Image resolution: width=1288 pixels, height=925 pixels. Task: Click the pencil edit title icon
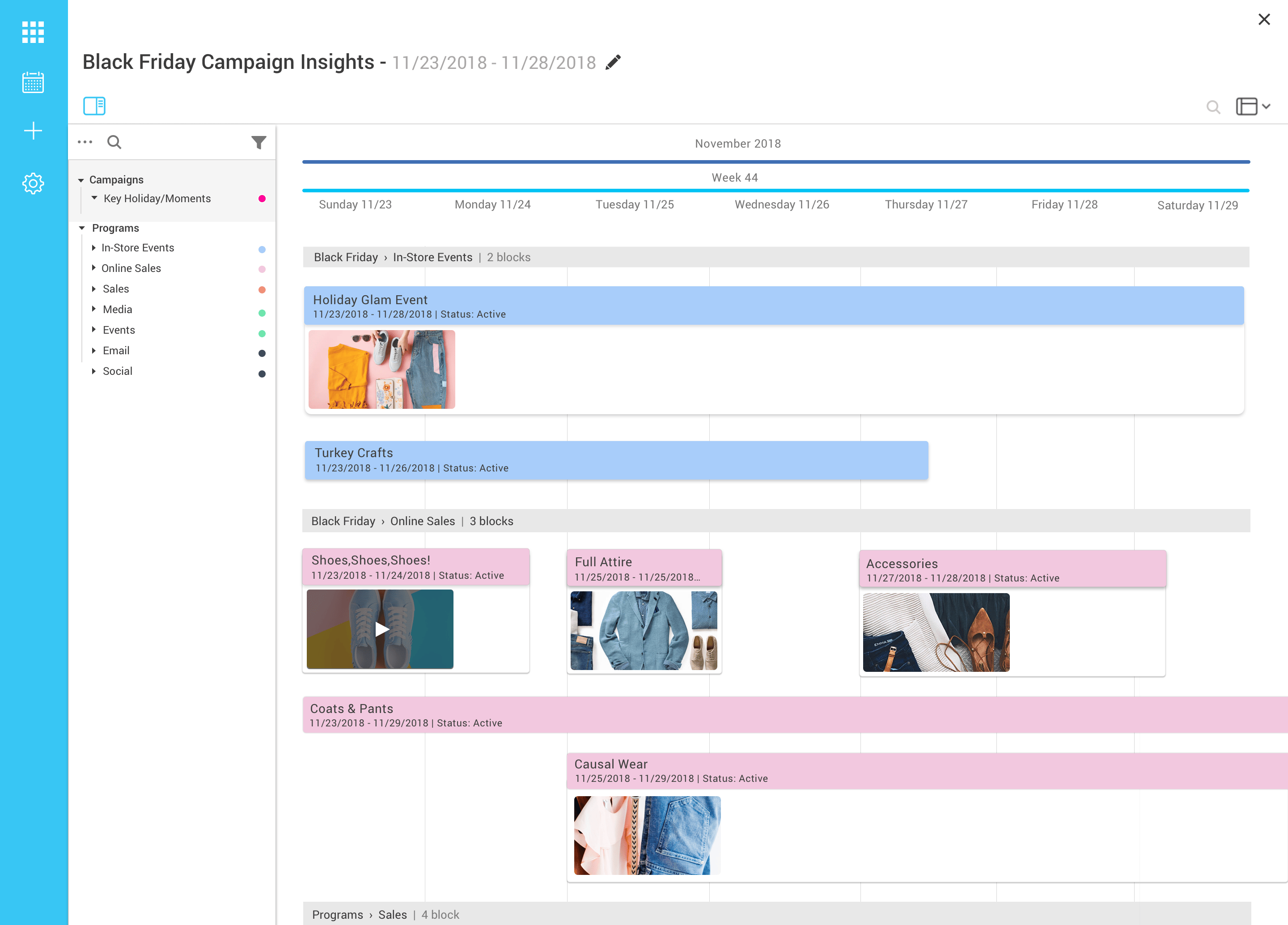coord(613,62)
